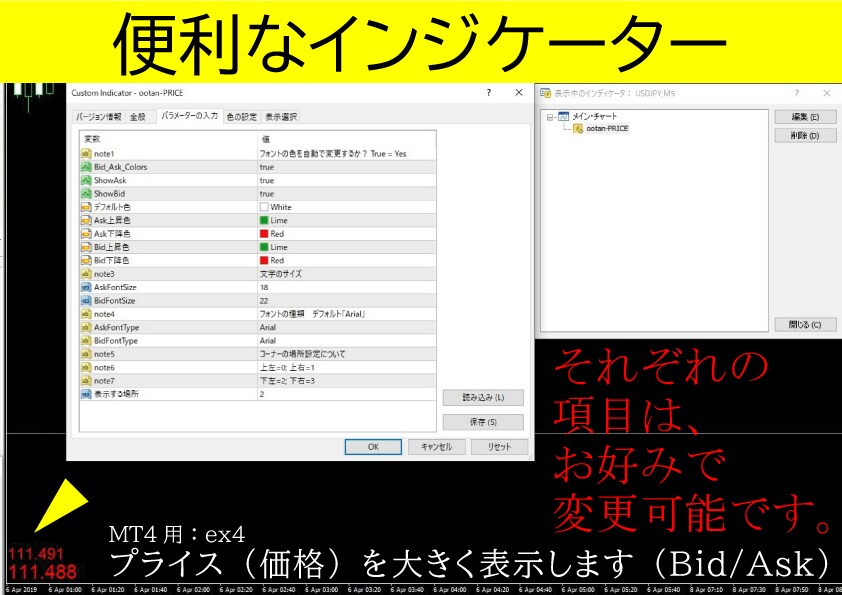Click the BidFontType value Arial
Screen dimensions: 842x595
coord(268,340)
